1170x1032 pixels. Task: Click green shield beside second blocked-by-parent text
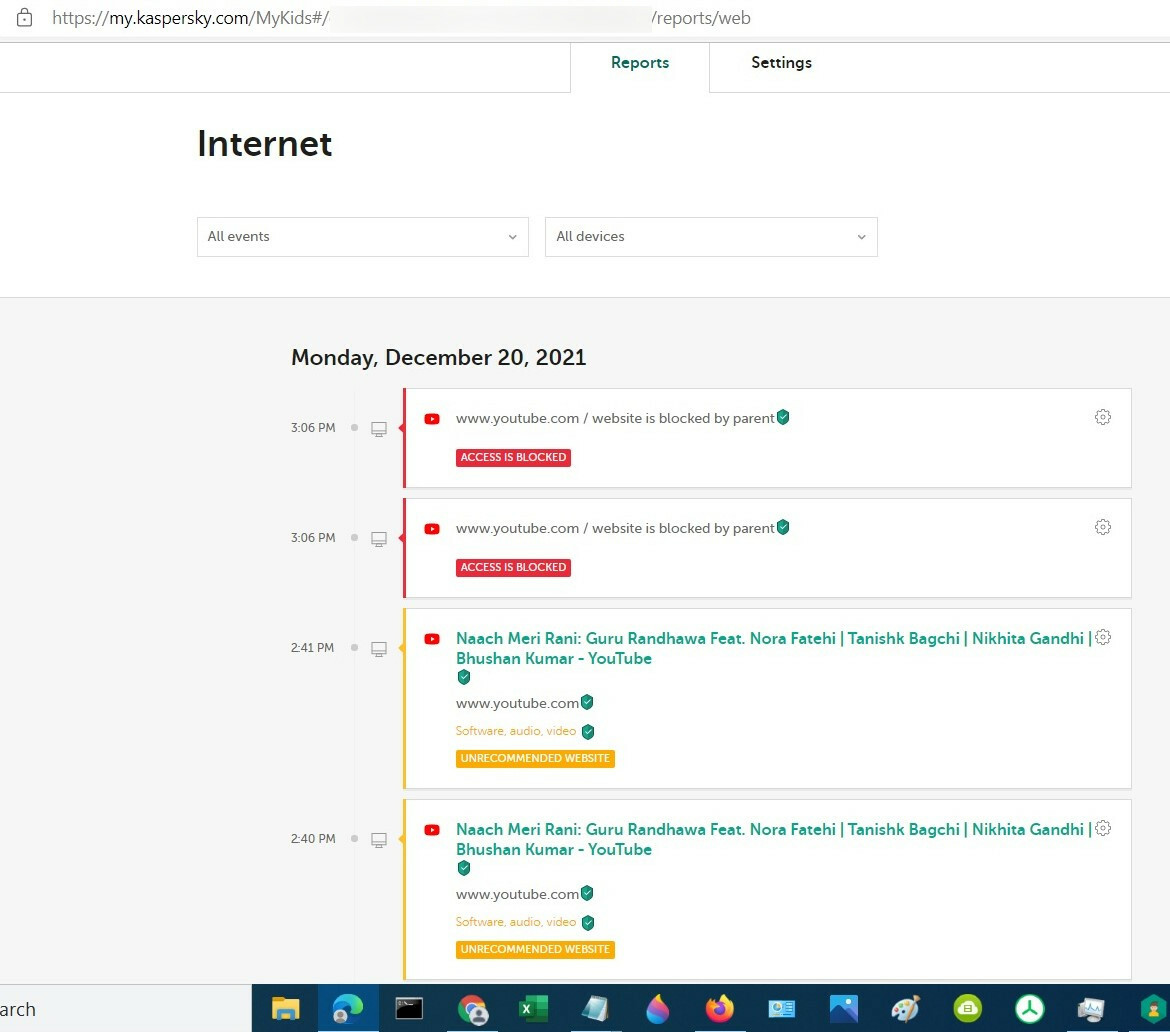pos(783,528)
